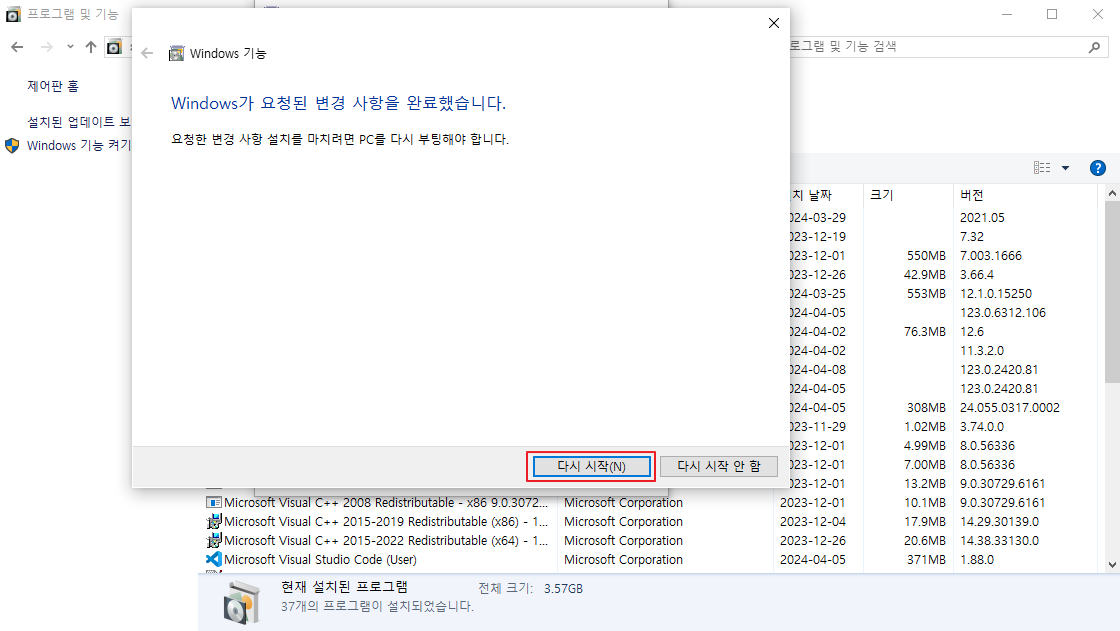
Task: Click version 12.1.0.15250 cell
Action: (x=996, y=293)
